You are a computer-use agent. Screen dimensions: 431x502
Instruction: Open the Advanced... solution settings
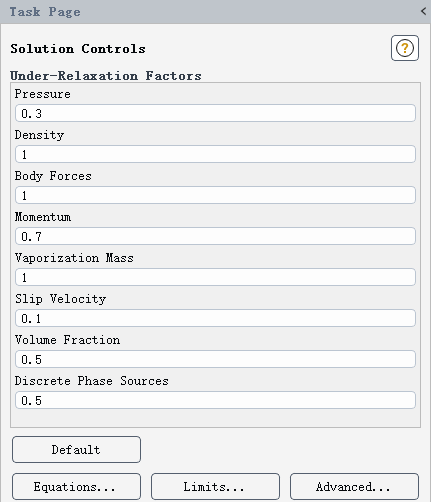point(354,486)
